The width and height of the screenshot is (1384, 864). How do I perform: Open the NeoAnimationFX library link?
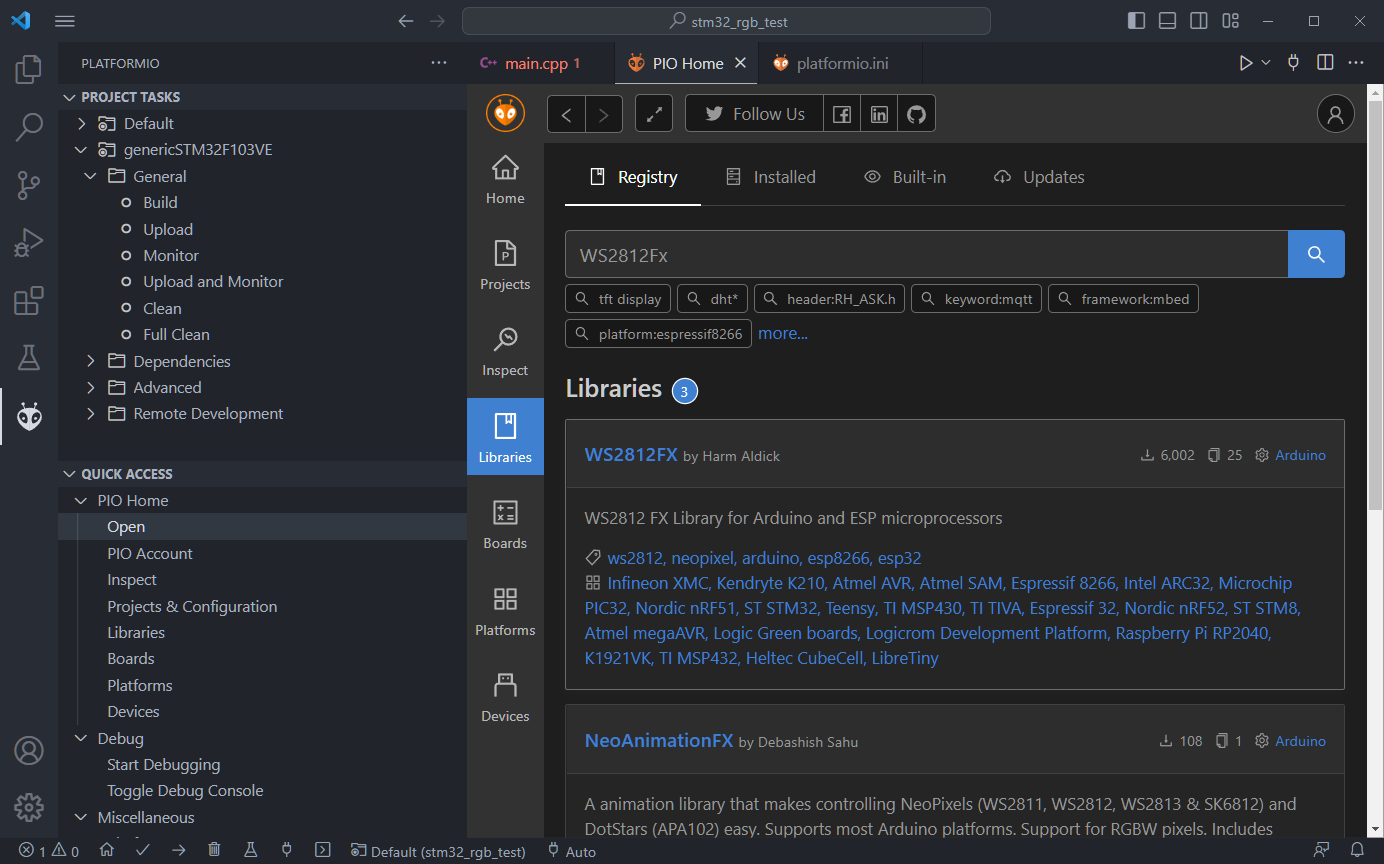coord(659,741)
